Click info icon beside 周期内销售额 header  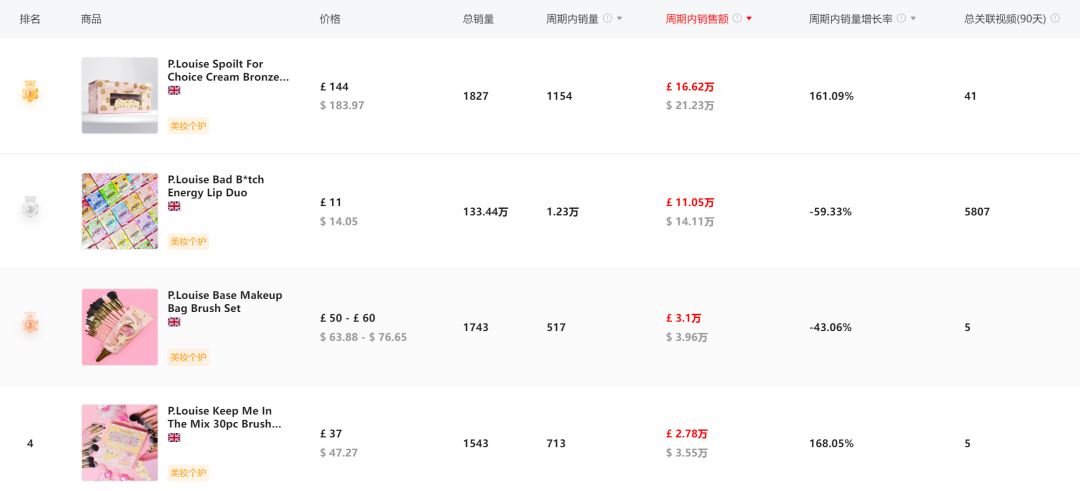pos(737,19)
